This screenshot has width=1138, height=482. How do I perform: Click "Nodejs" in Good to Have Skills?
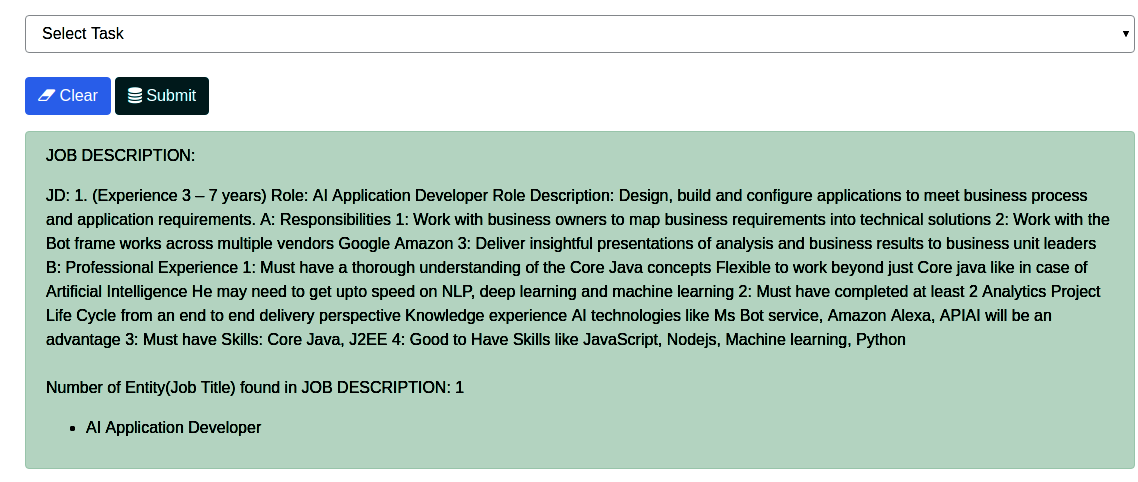coord(692,340)
